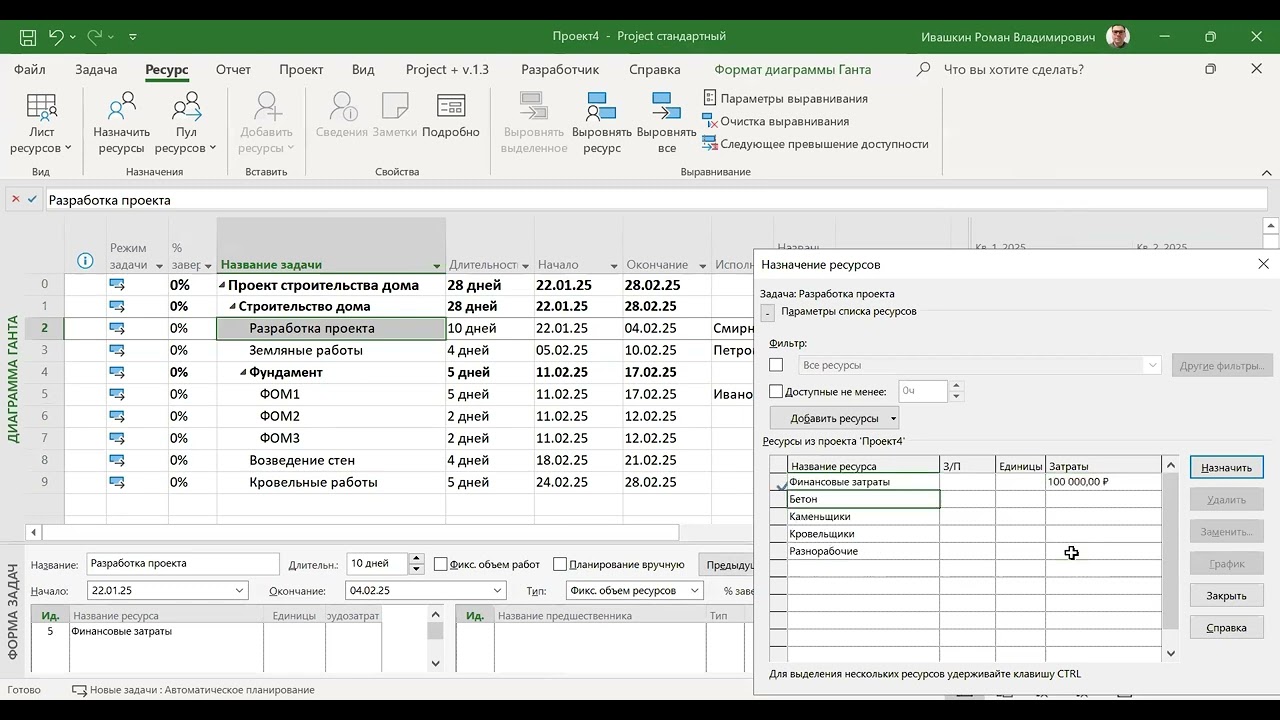Collapse the Строительство дома summary task

point(232,307)
